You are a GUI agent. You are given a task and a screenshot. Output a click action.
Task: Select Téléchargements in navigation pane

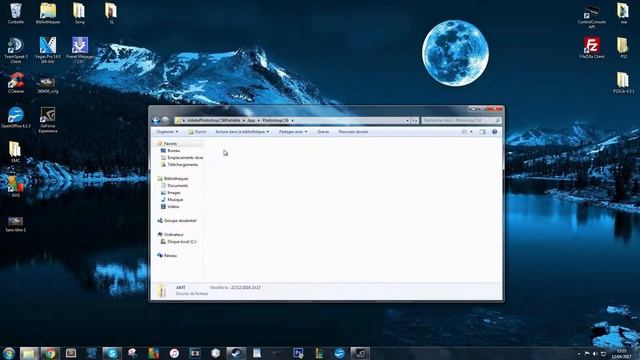pos(179,164)
